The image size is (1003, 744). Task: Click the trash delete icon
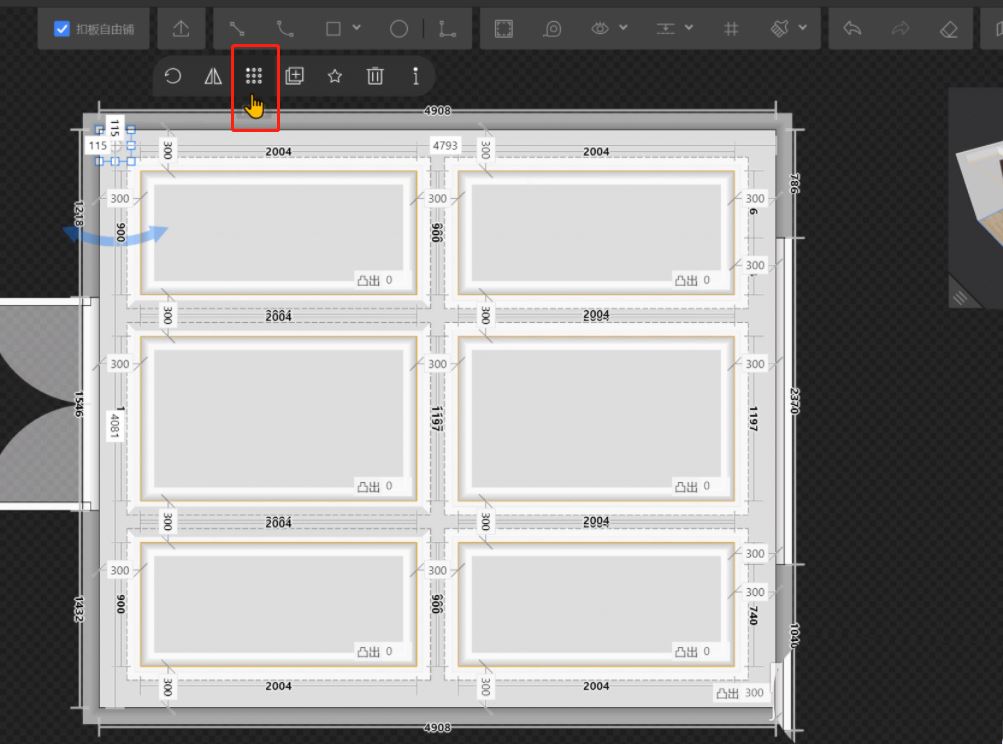(375, 76)
